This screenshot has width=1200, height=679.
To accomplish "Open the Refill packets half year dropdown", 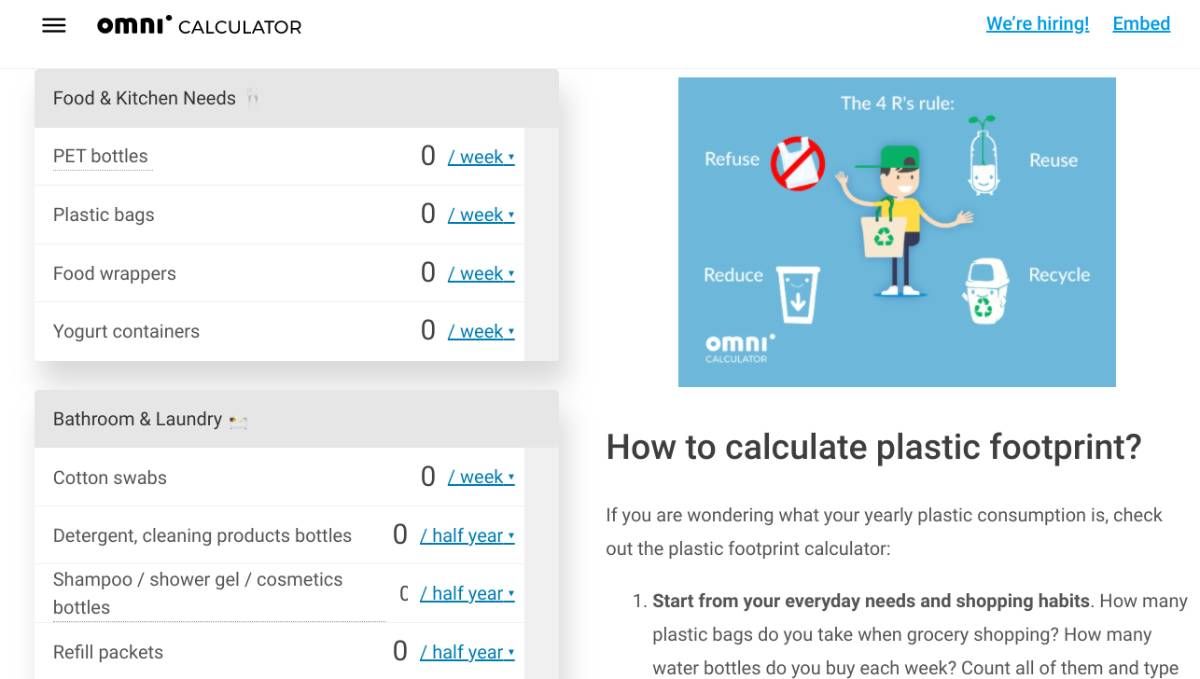I will coord(467,652).
